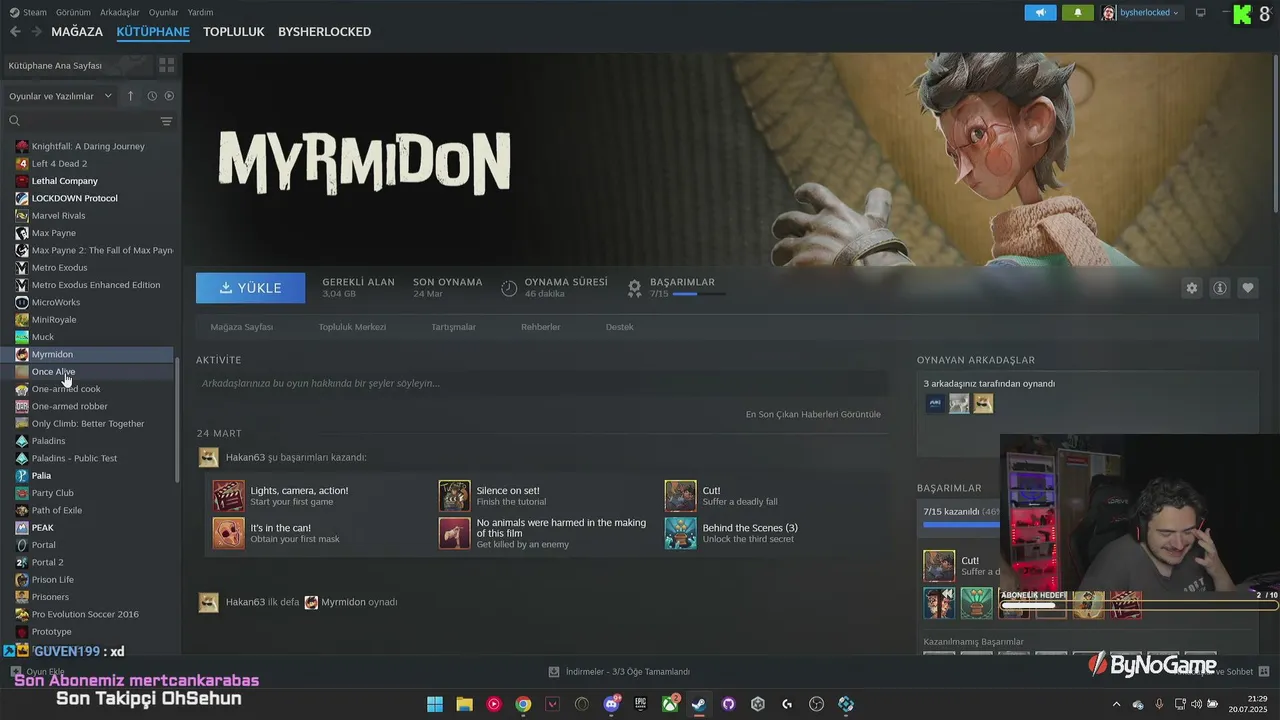Filter by recent activity clock icon

click(152, 96)
